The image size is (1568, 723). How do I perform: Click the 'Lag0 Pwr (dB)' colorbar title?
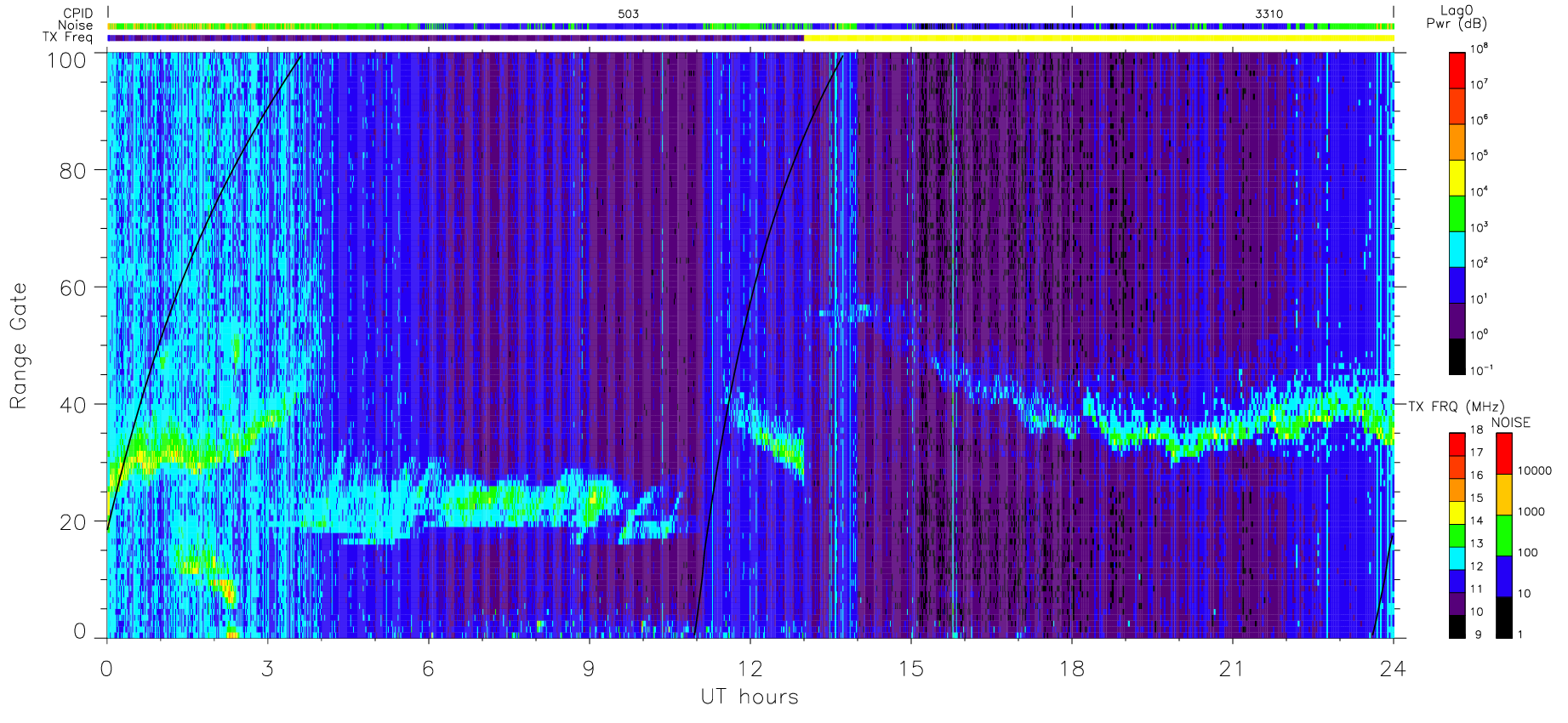click(x=1457, y=16)
